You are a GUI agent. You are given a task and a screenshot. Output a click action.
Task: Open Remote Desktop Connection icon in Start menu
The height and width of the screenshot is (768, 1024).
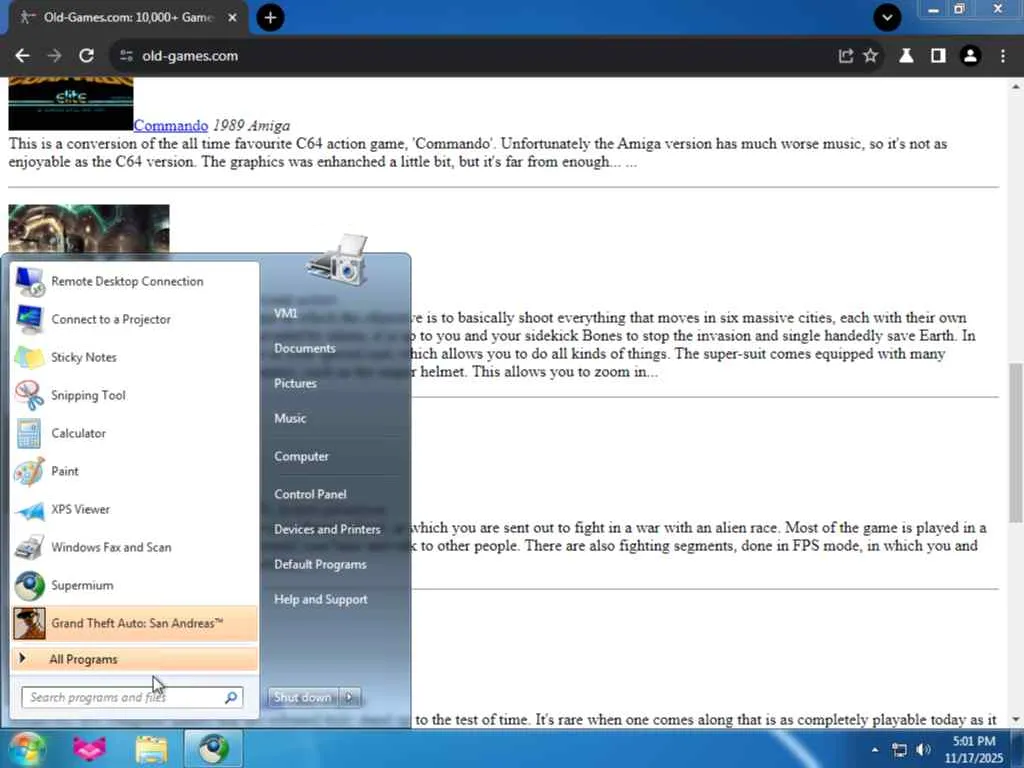tap(29, 281)
